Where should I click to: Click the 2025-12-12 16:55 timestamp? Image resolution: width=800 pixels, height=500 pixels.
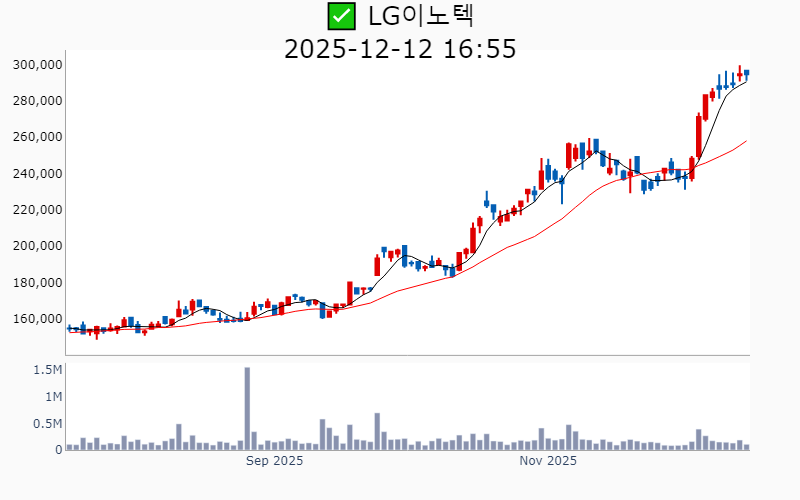[400, 48]
